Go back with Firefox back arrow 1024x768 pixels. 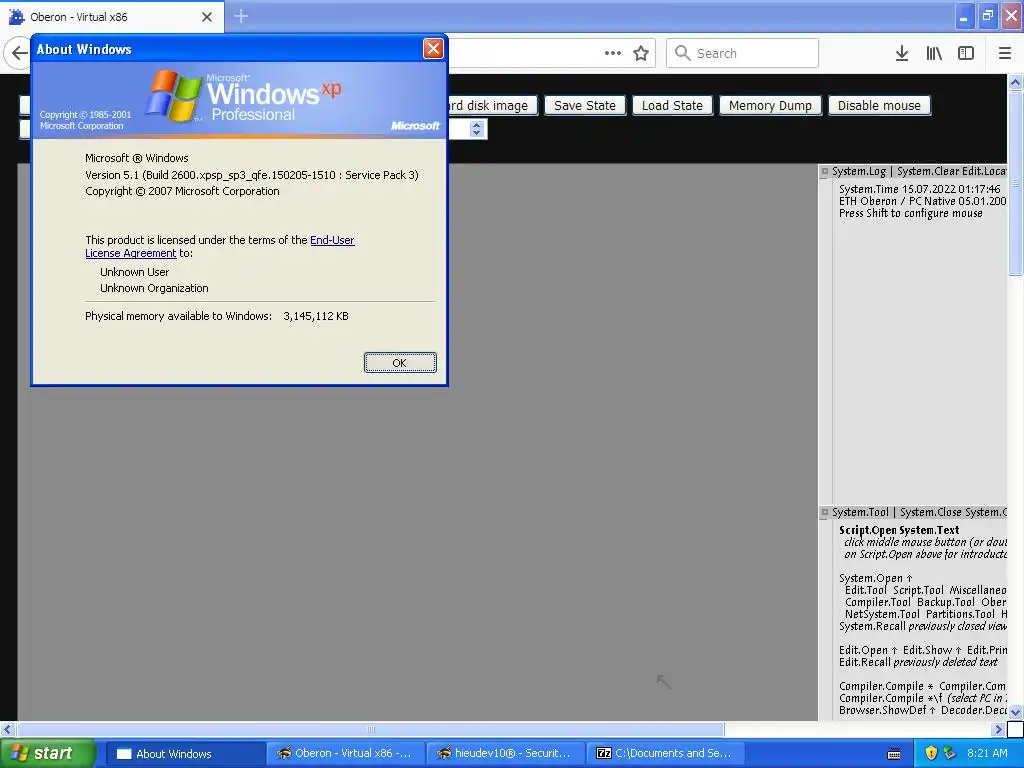(19, 54)
